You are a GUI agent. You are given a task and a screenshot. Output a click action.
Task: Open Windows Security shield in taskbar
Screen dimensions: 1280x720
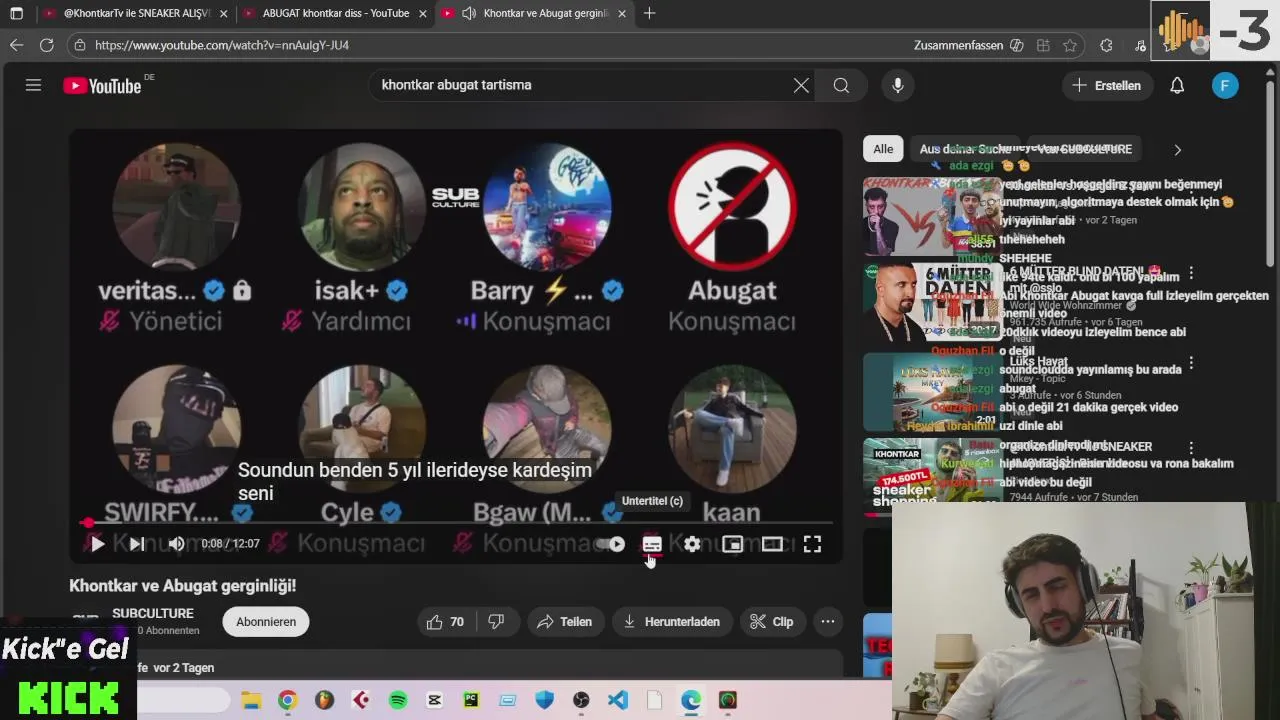point(544,700)
